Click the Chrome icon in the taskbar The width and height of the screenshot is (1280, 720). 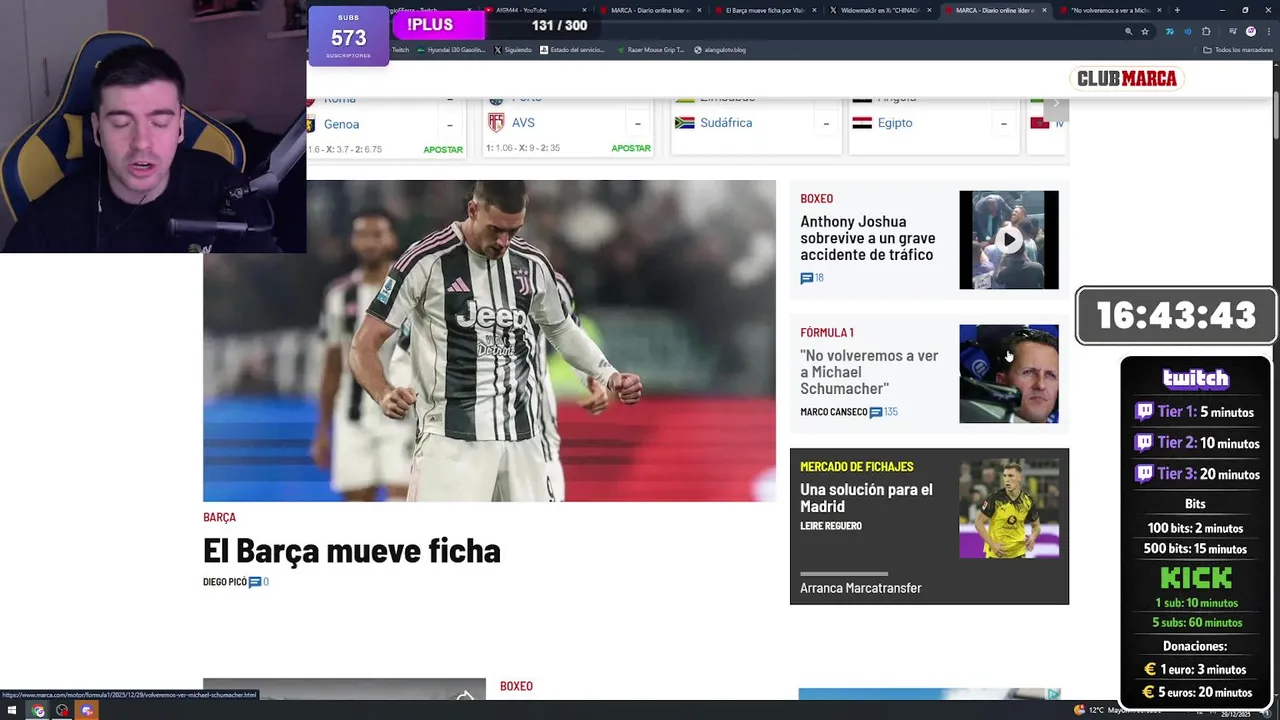click(38, 711)
